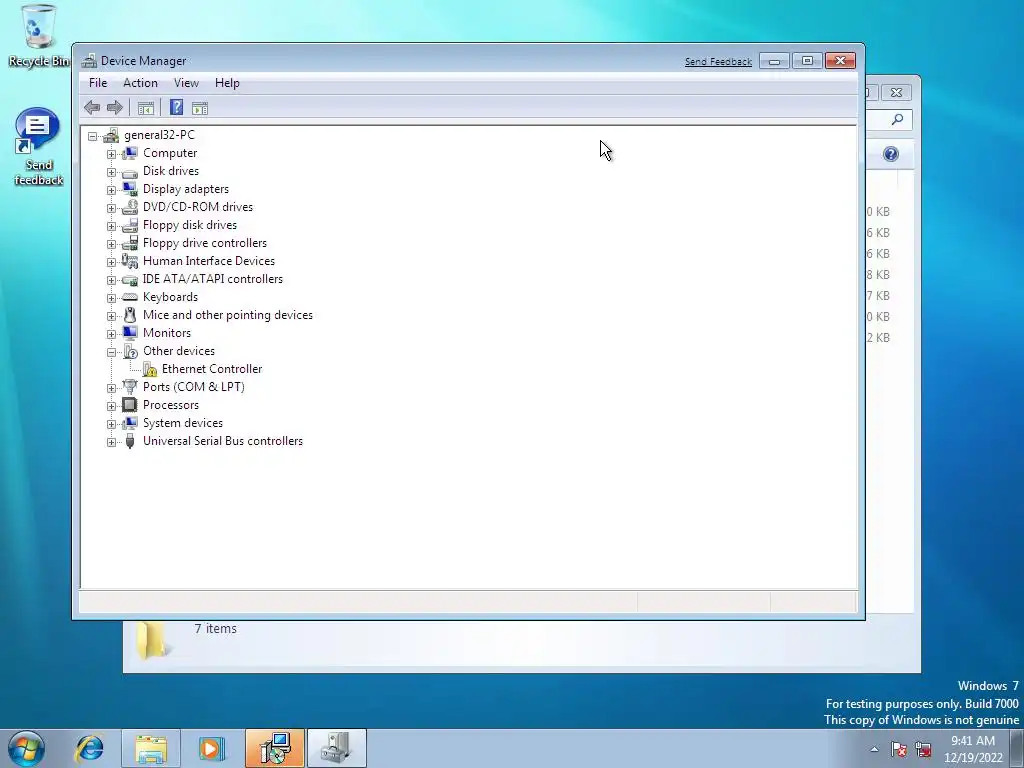Open the View menu

[186, 83]
